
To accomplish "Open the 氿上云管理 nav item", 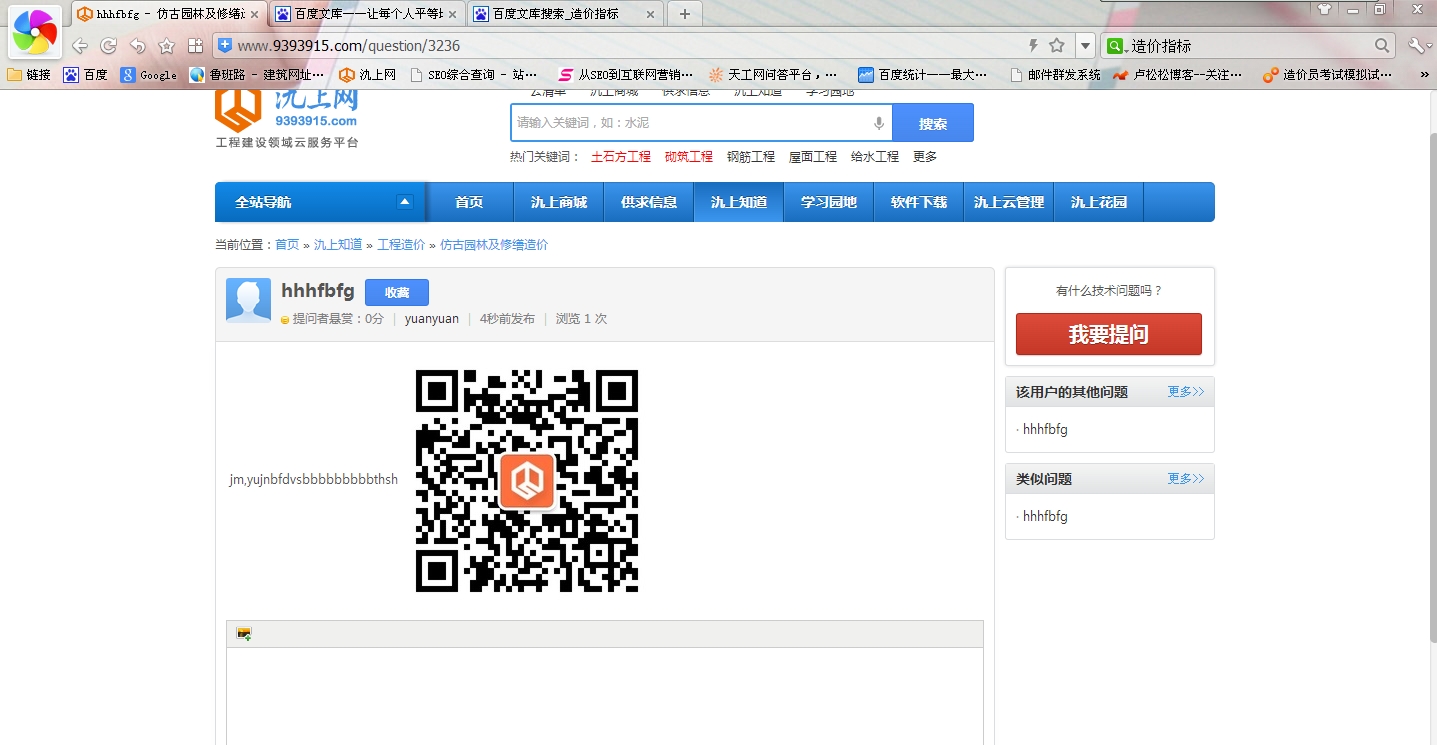I will click(x=1009, y=202).
